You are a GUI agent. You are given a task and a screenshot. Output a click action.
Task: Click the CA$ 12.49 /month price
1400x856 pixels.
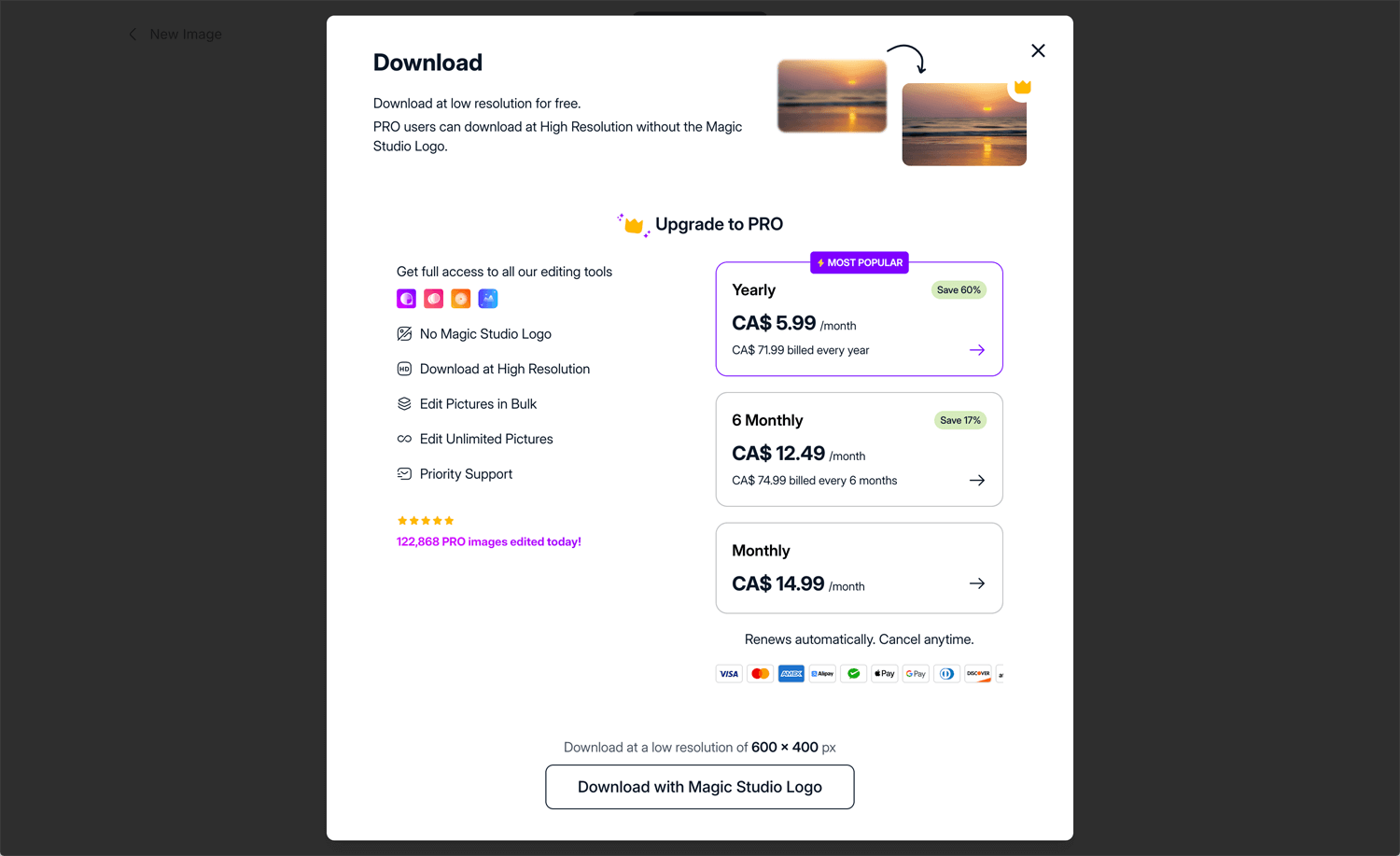[798, 454]
